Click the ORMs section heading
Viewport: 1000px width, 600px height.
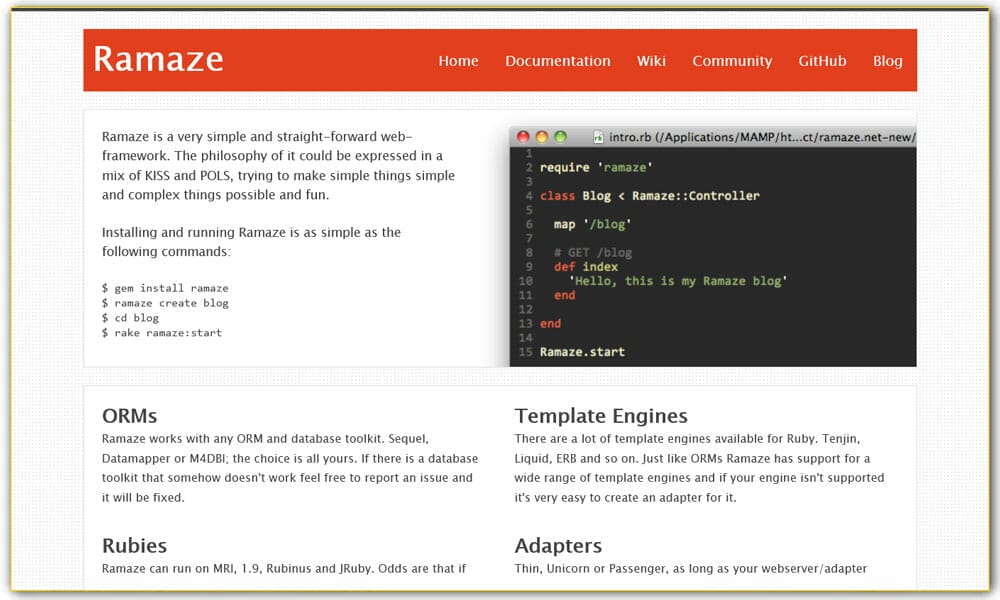(129, 415)
